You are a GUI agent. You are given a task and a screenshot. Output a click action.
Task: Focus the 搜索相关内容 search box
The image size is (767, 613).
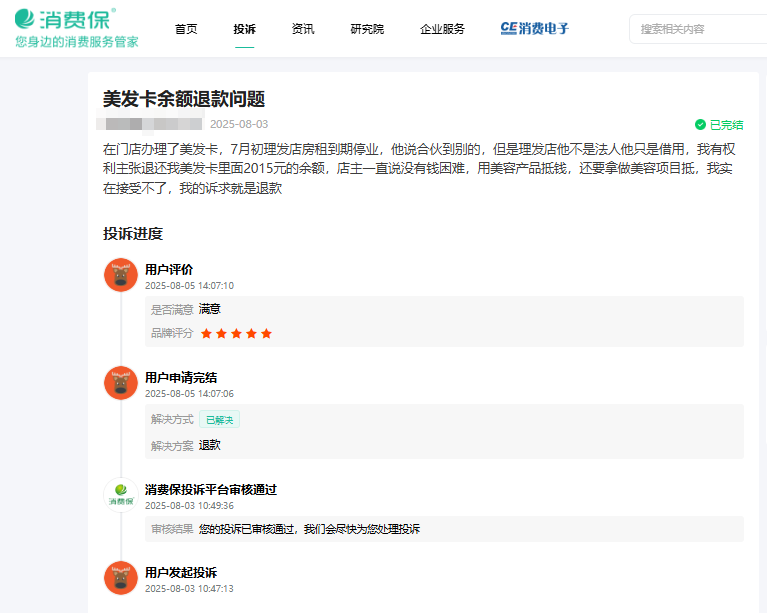point(700,29)
